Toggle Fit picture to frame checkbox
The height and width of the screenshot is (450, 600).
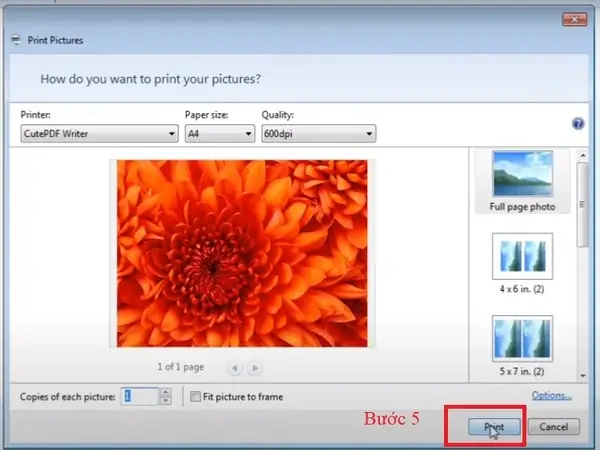[195, 397]
